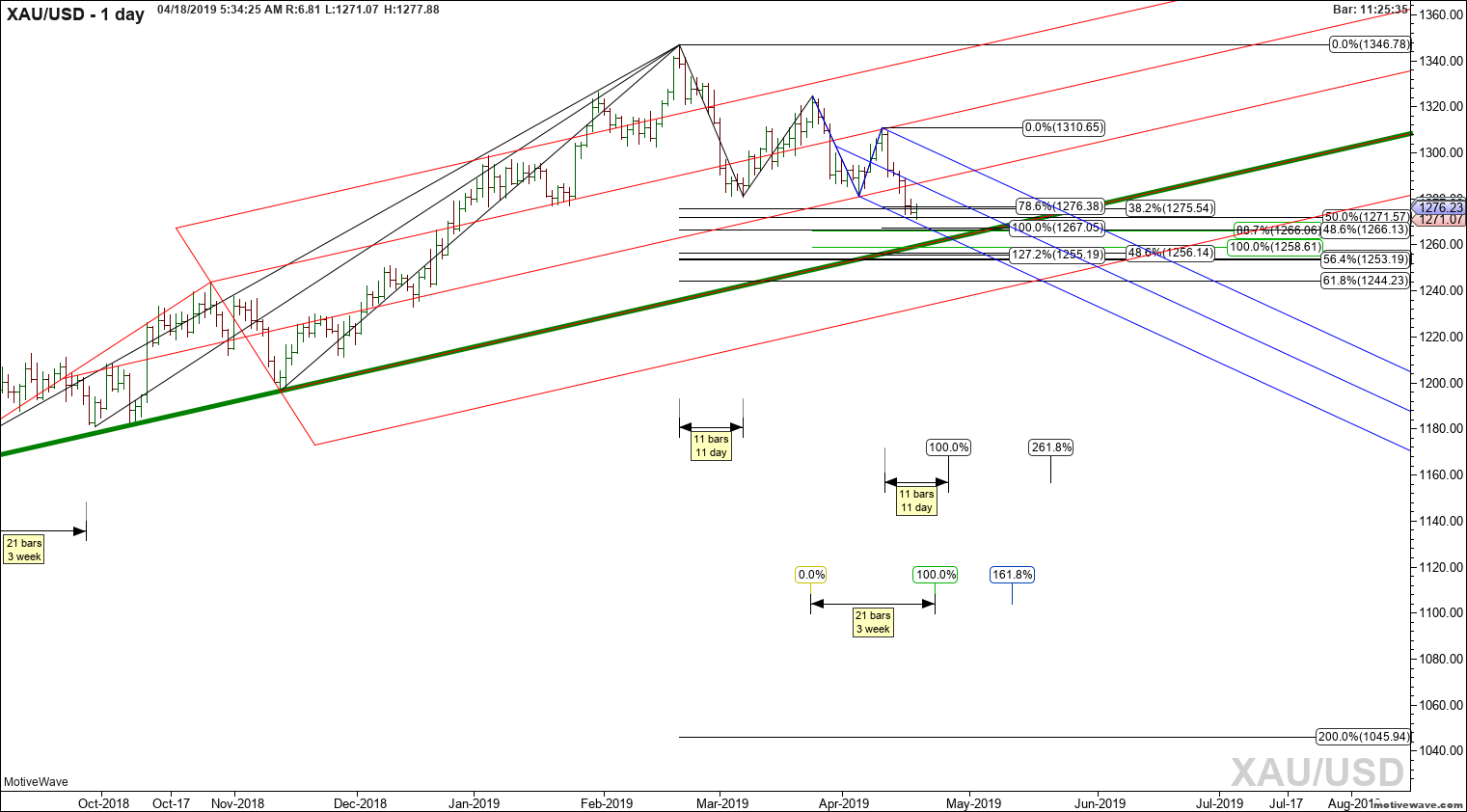This screenshot has height=812, width=1467.
Task: Click the '61.8%(1244.23)' retracement label
Action: [x=1366, y=281]
